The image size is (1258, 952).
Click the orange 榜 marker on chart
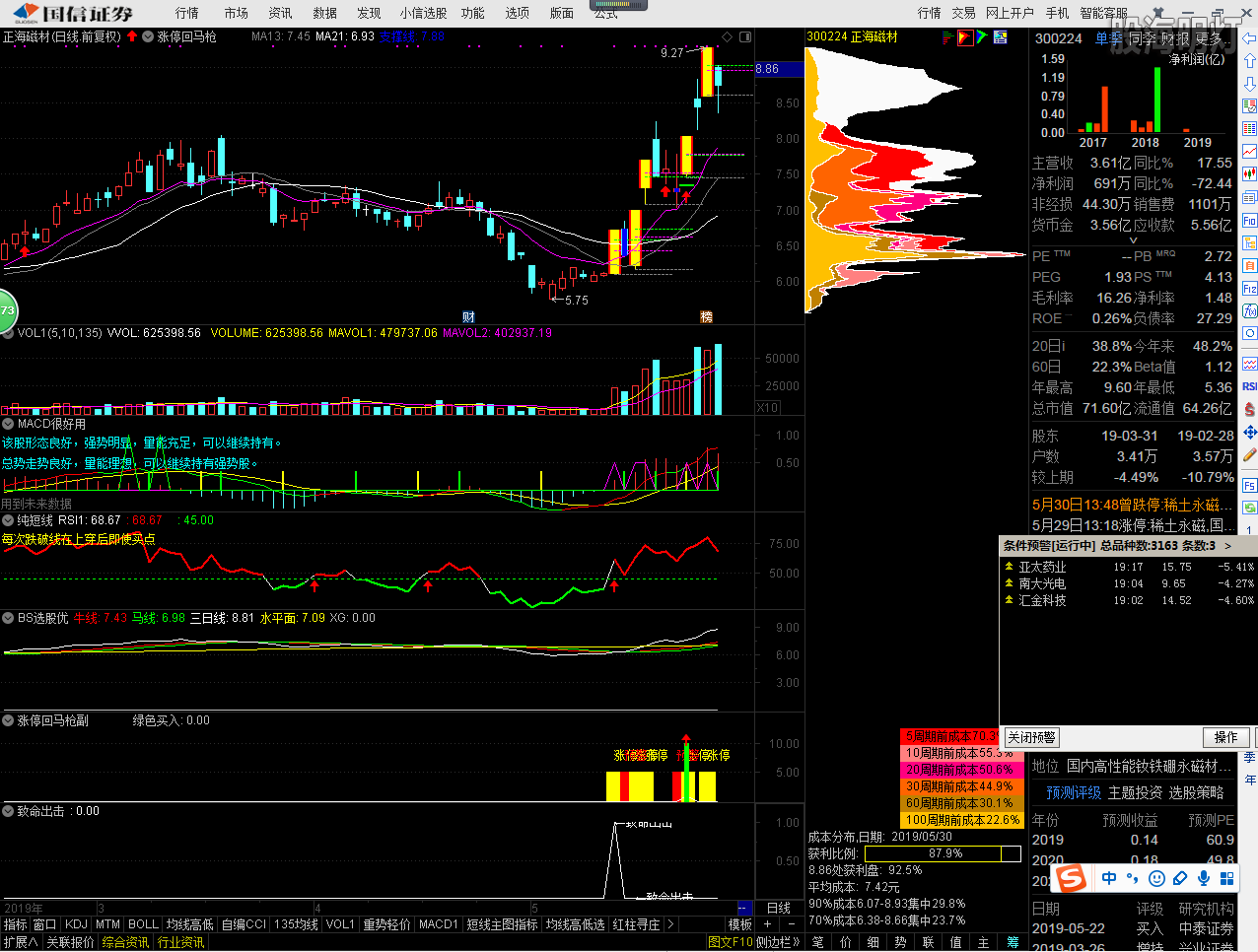[706, 316]
